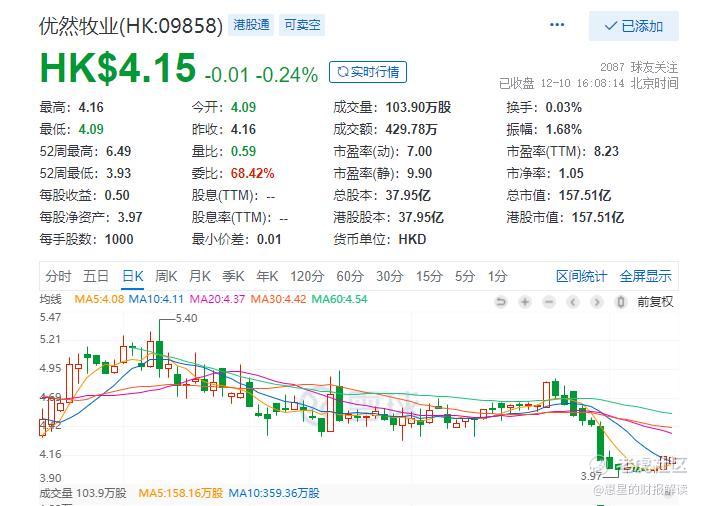701x506 pixels.
Task: Click the 振幅 1.68% value
Action: (563, 130)
